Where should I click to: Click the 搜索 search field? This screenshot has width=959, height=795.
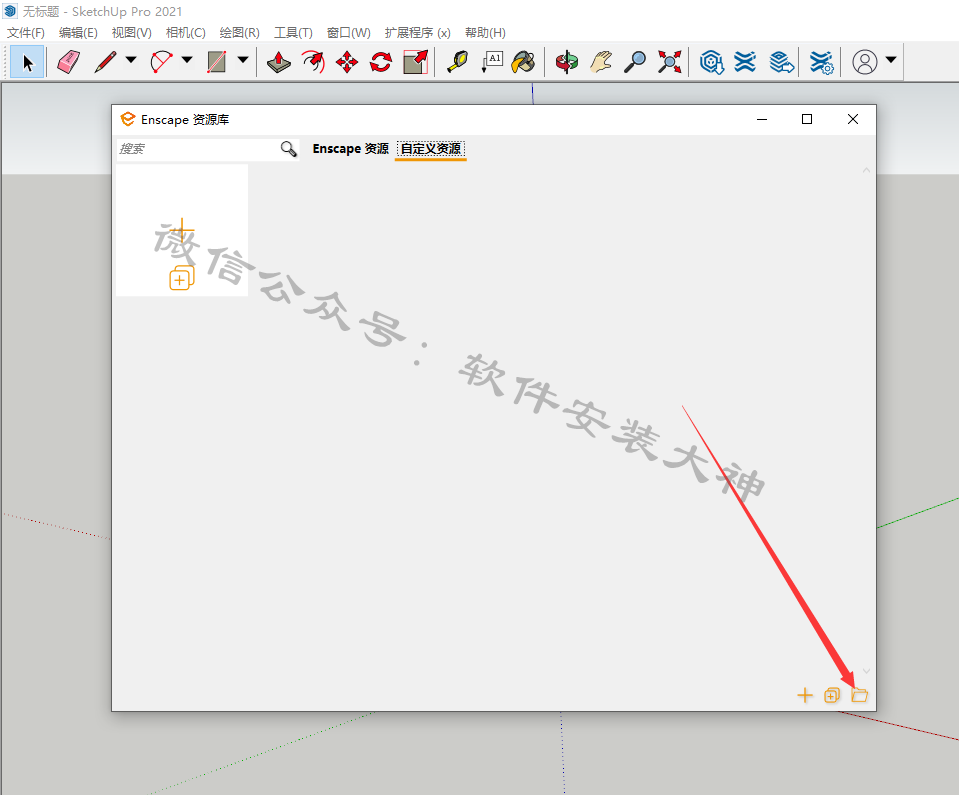(197, 149)
